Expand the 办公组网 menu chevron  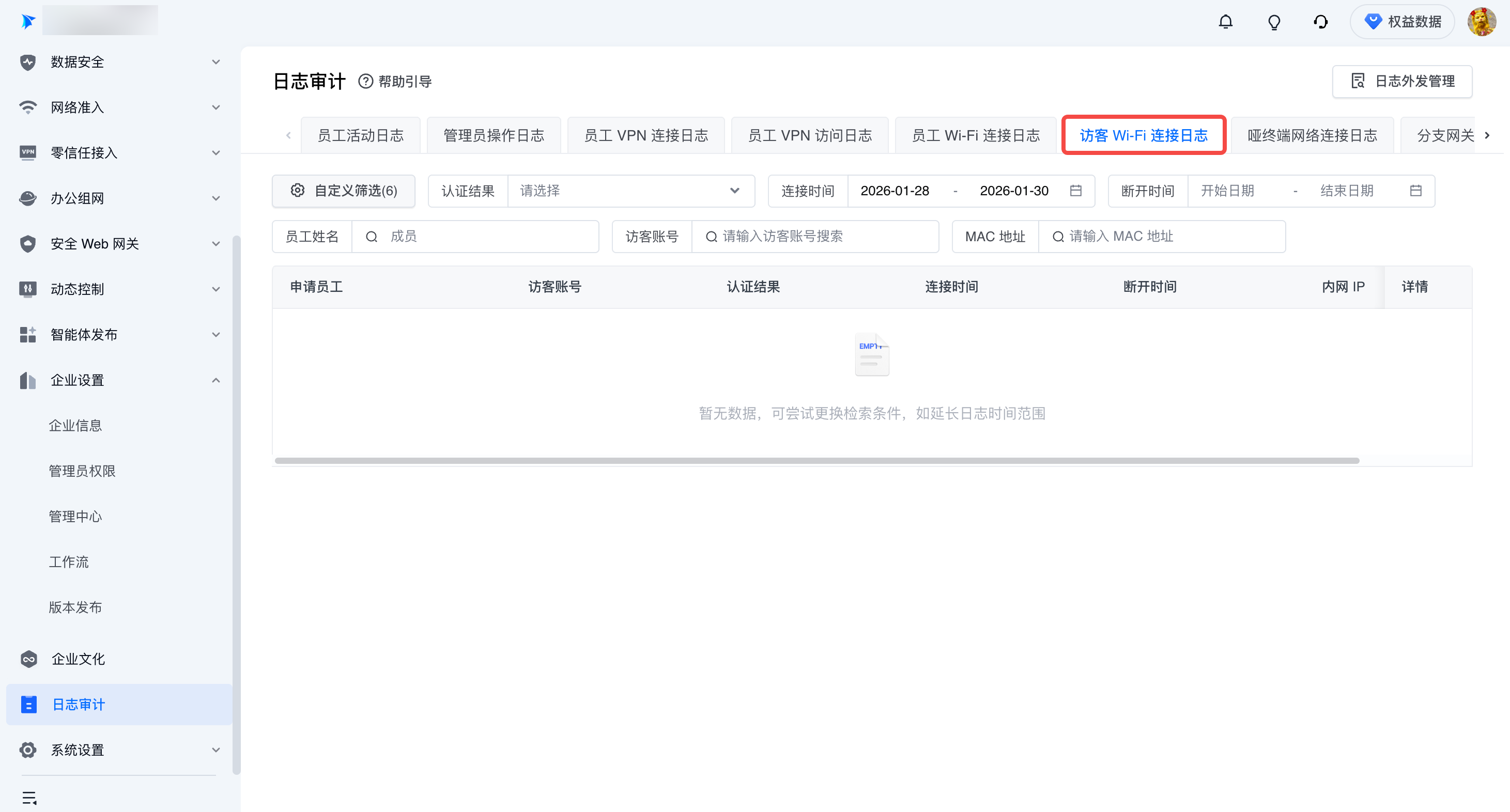(x=215, y=198)
